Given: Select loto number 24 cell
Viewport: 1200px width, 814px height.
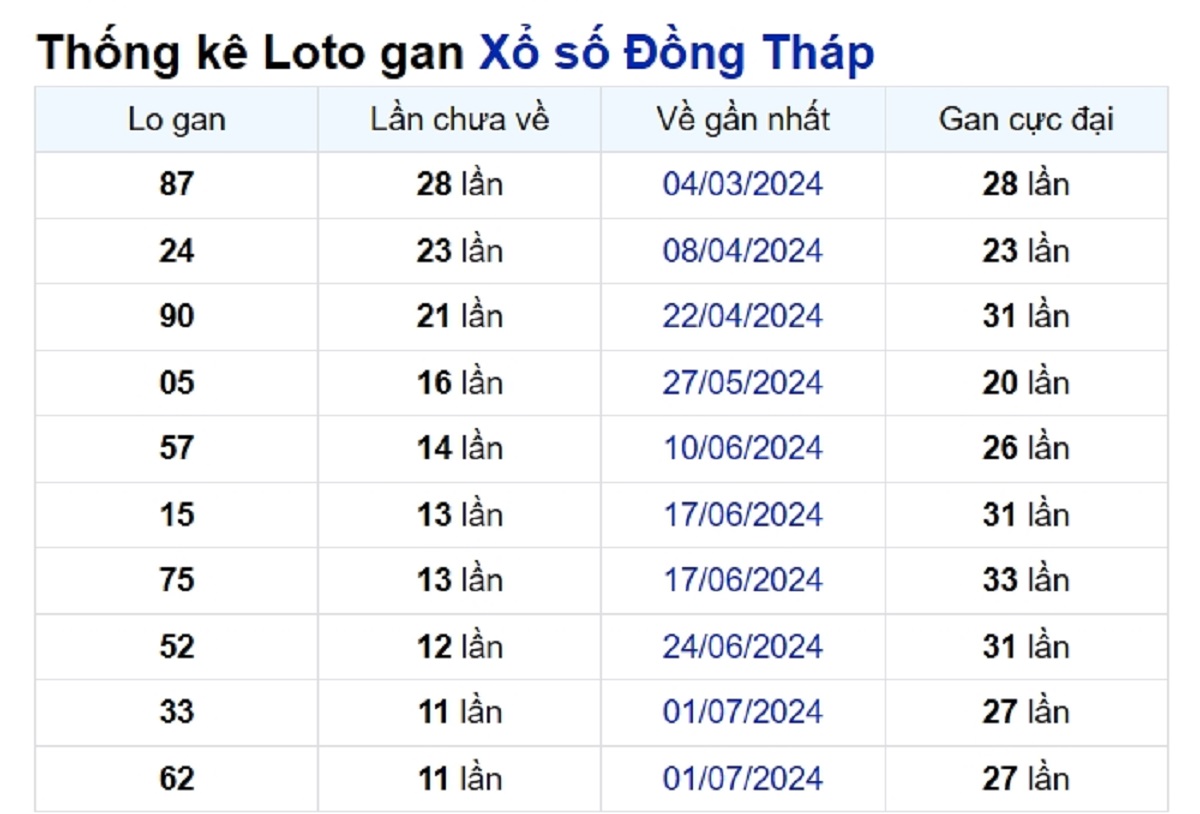Looking at the screenshot, I should 177,251.
